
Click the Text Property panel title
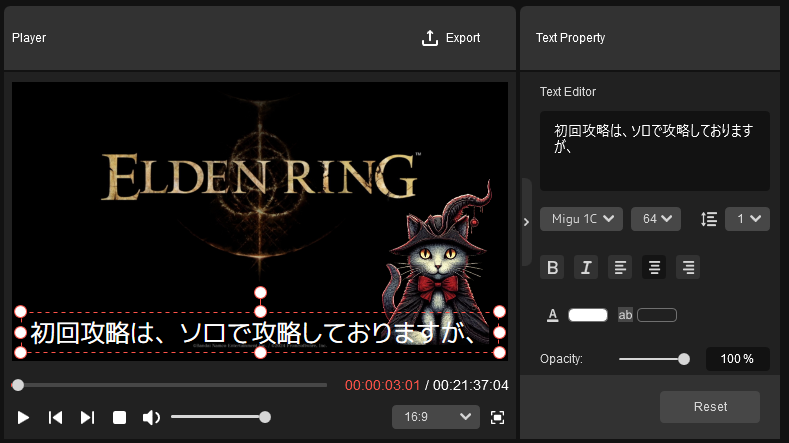pyautogui.click(x=570, y=38)
